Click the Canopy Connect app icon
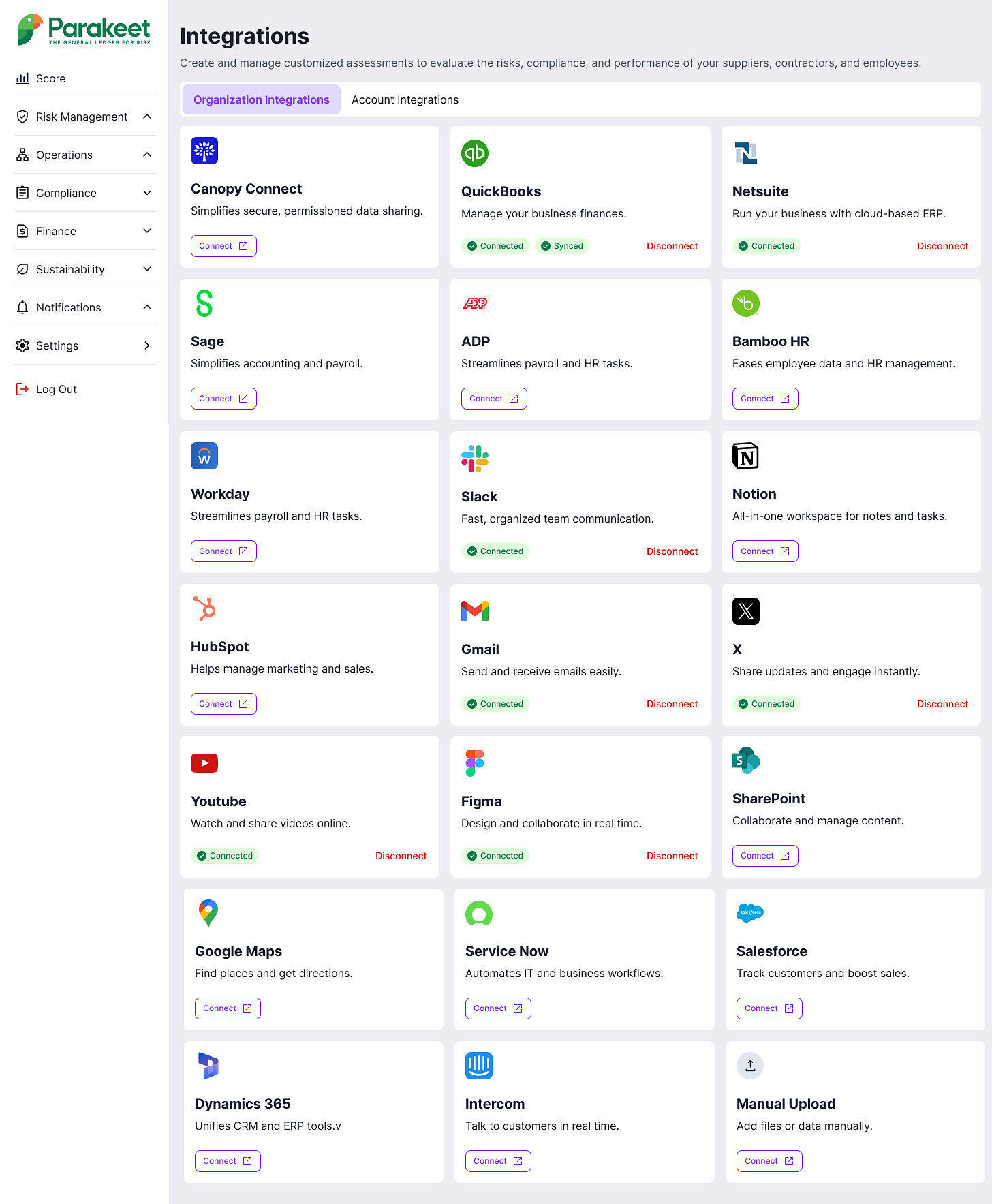This screenshot has height=1204, width=992. 204,151
